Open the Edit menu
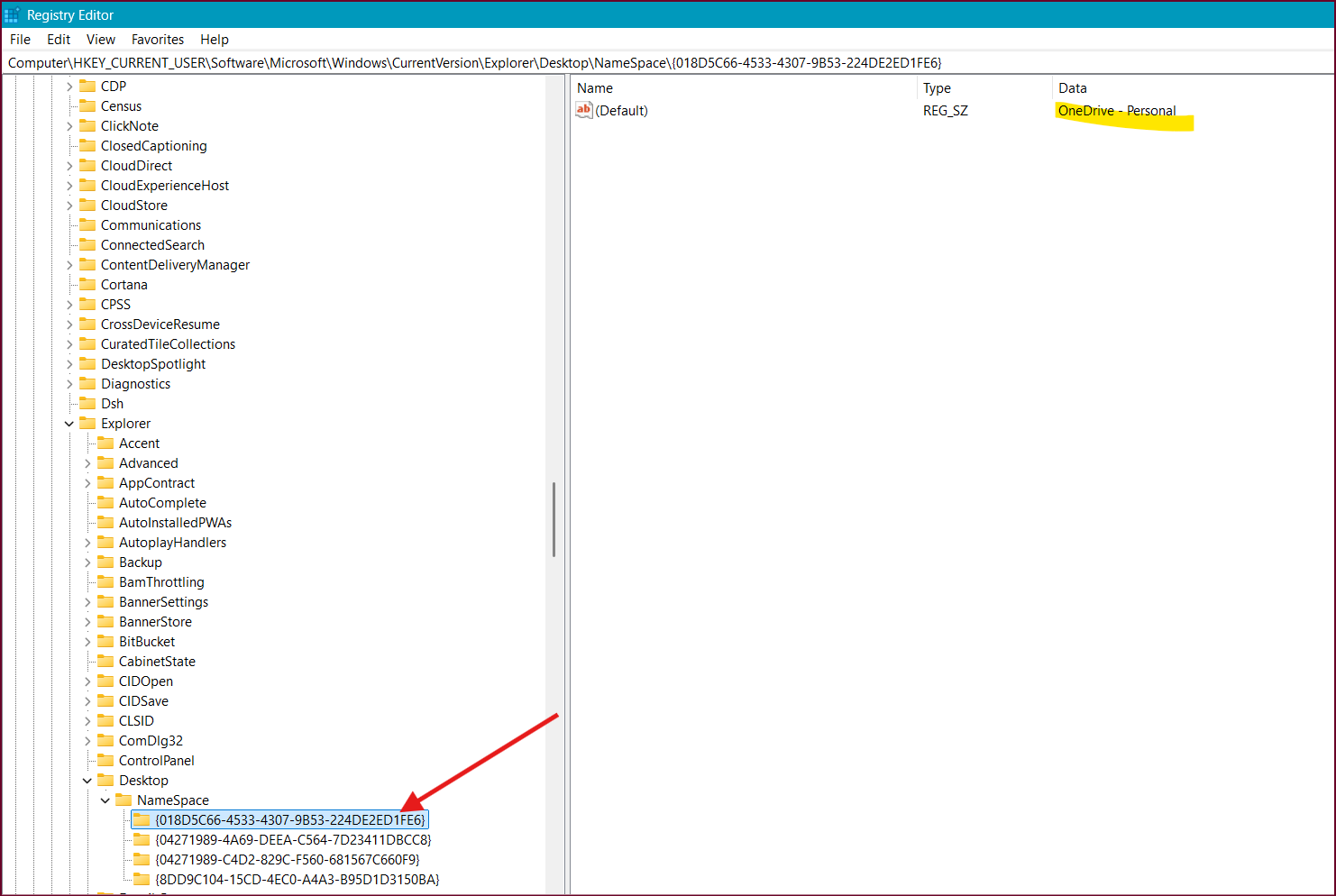This screenshot has height=896, width=1336. point(59,40)
